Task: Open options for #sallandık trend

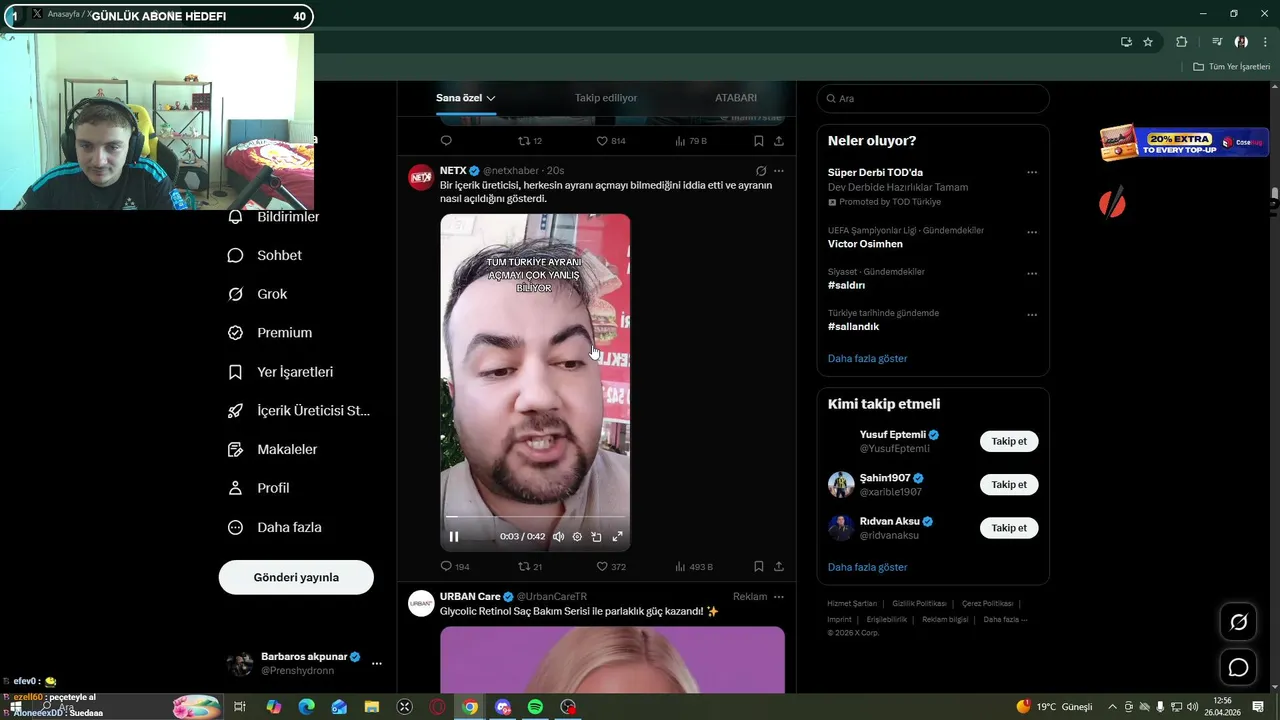Action: point(1032,314)
